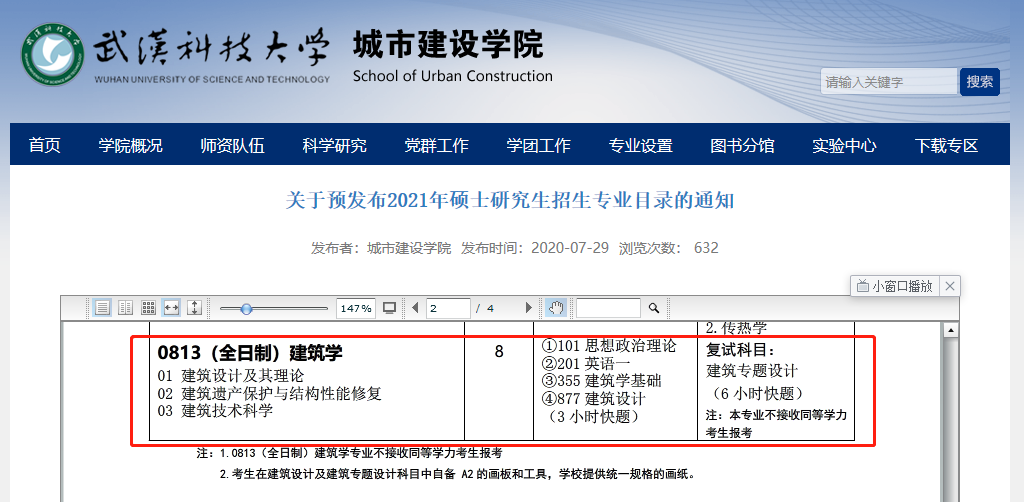Click the page number field showing 2
Viewport: 1024px width, 502px height.
[448, 308]
